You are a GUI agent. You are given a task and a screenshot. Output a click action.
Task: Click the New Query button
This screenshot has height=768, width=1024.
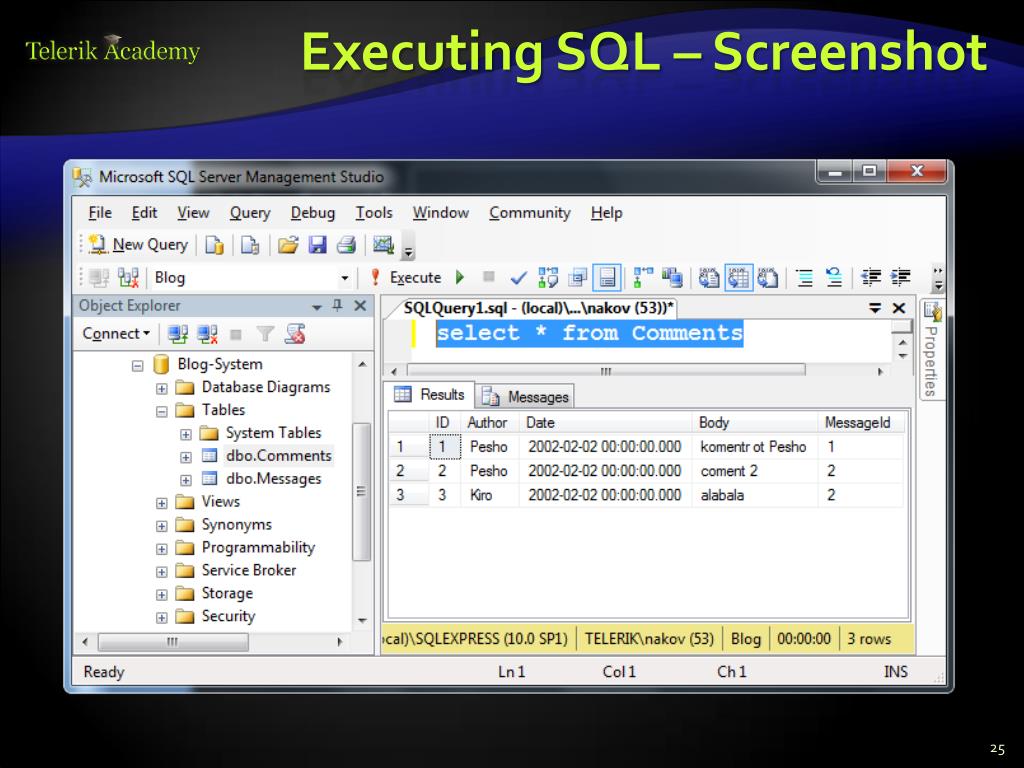point(138,245)
